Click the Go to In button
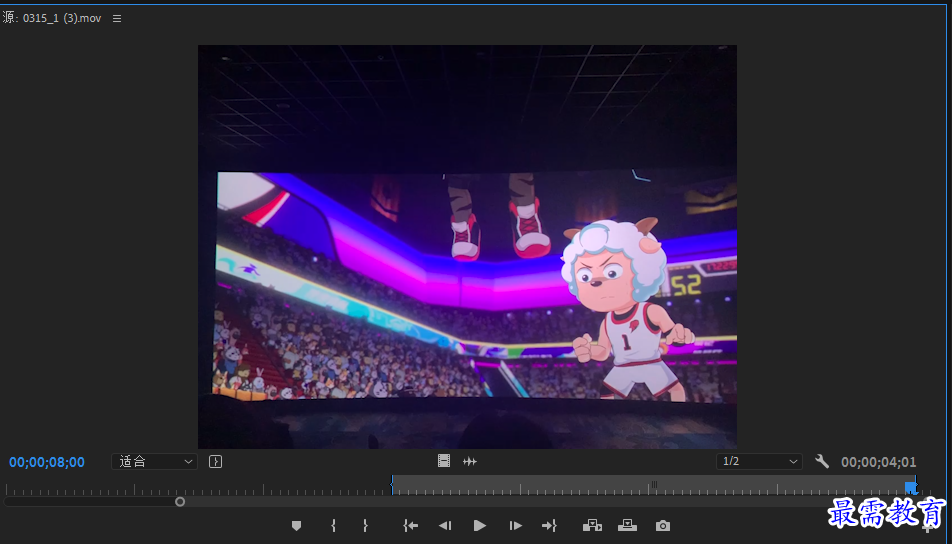The height and width of the screenshot is (544, 952). click(410, 526)
